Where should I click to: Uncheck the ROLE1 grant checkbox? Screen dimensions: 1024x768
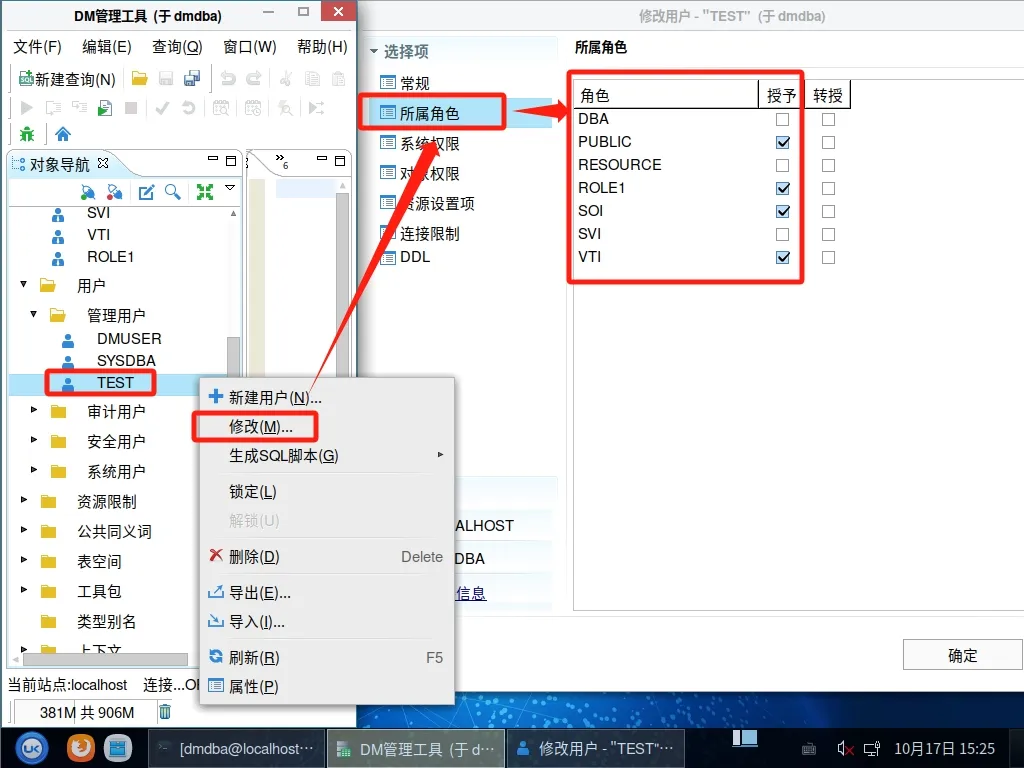pyautogui.click(x=783, y=188)
